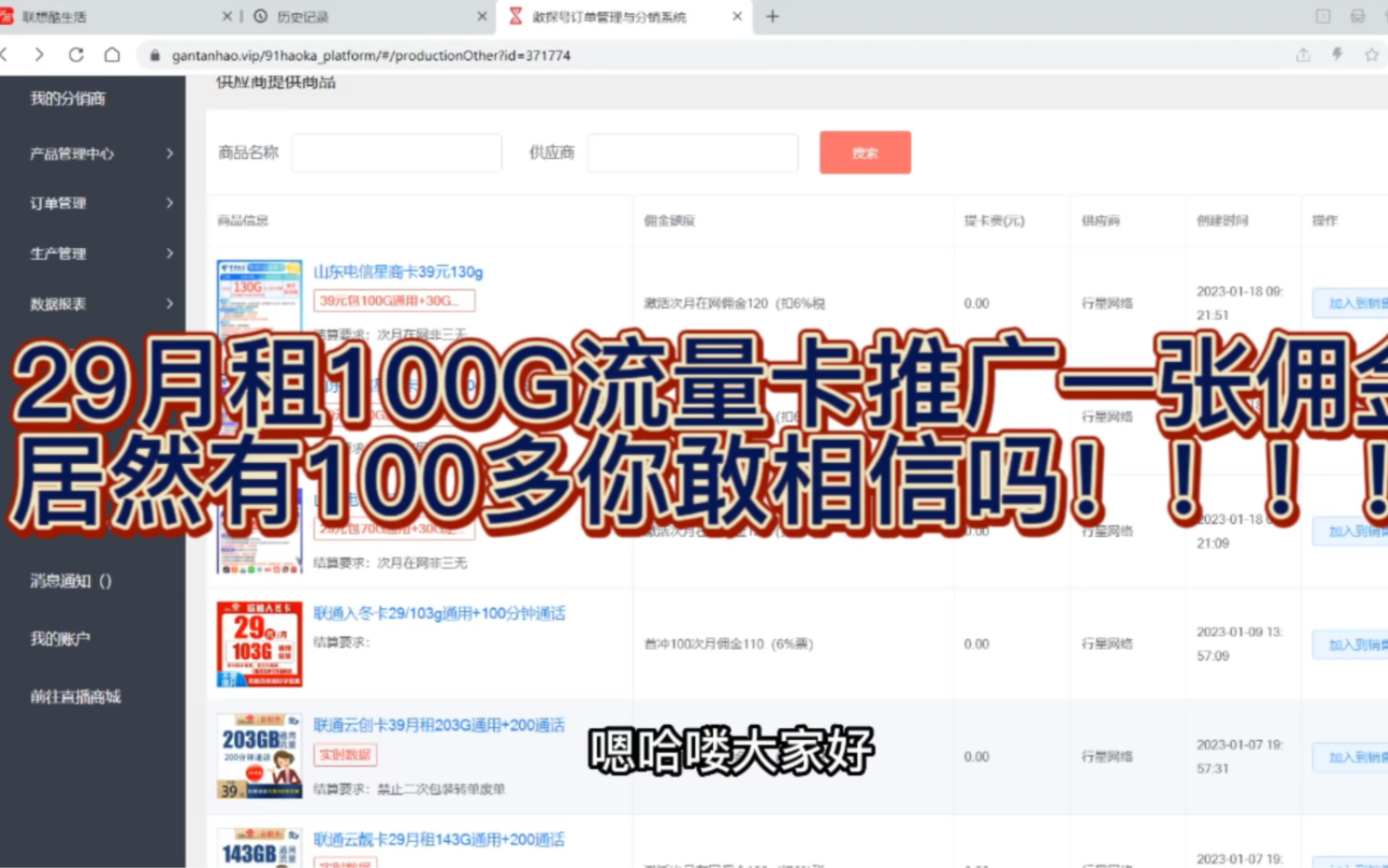1388x868 pixels.
Task: Click the 供应商 column header
Action: (1100, 221)
